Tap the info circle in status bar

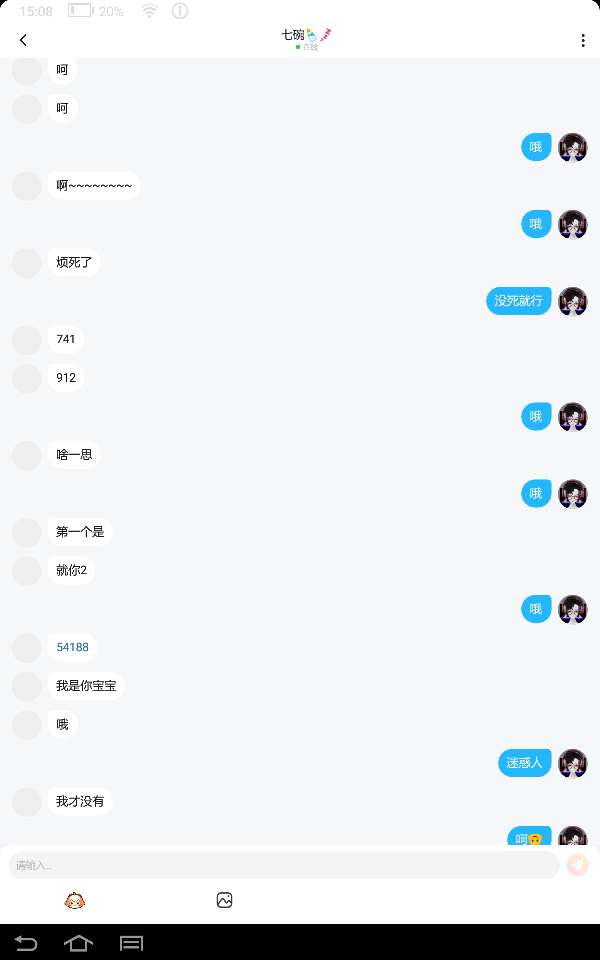180,11
